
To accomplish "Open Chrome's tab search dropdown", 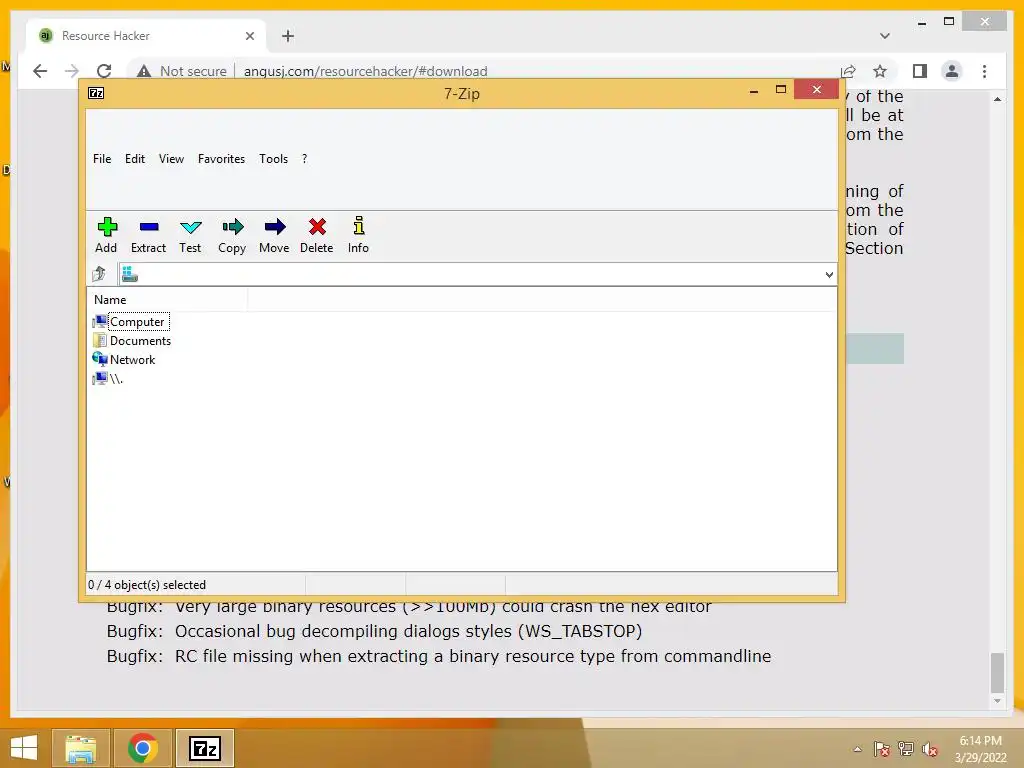I will point(885,36).
